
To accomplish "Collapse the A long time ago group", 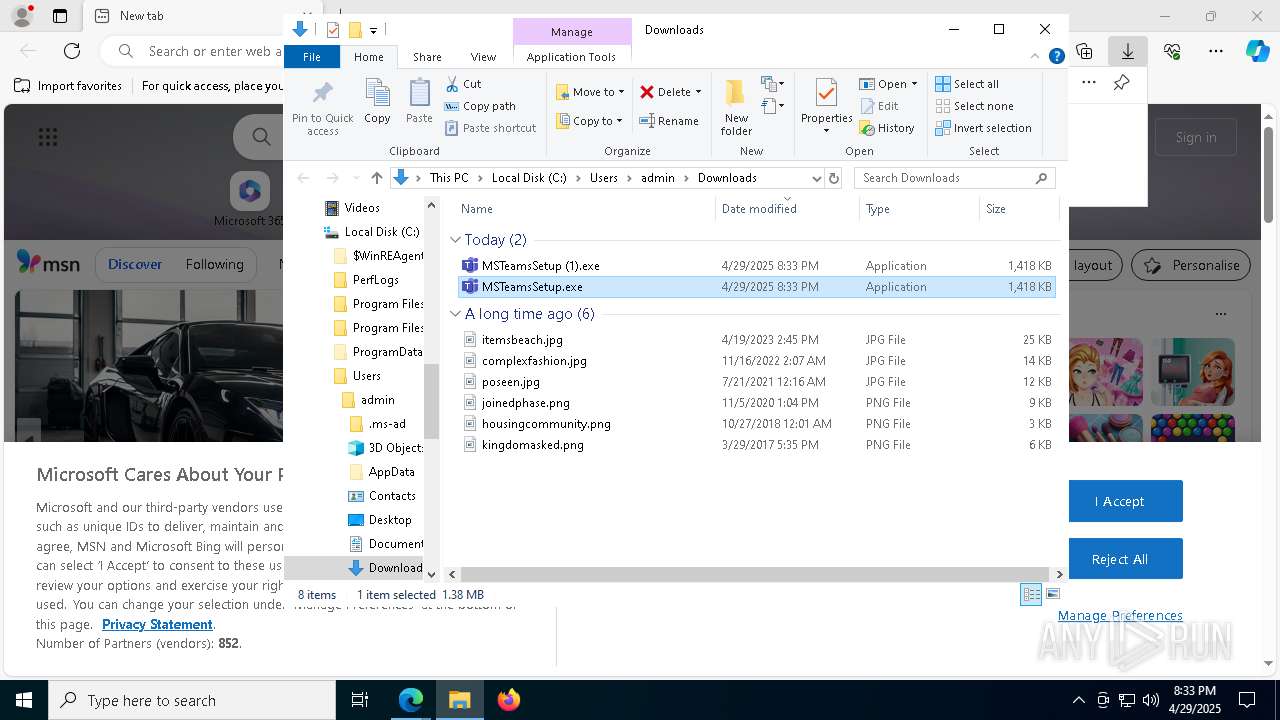I will coord(455,314).
